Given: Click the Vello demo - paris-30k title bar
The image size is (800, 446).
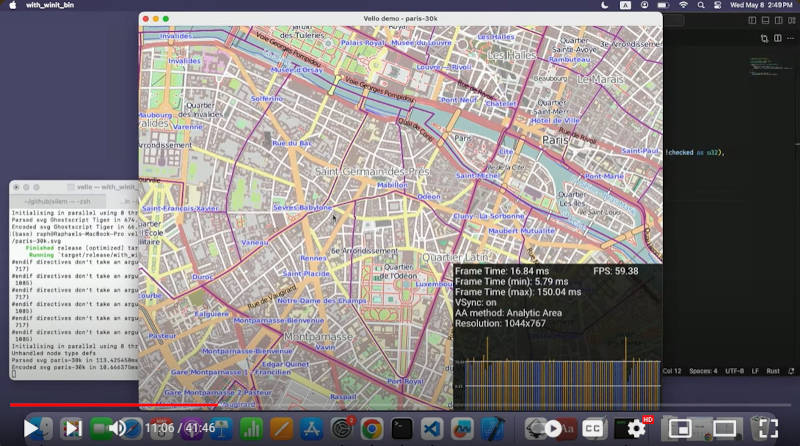Looking at the screenshot, I should [x=401, y=18].
